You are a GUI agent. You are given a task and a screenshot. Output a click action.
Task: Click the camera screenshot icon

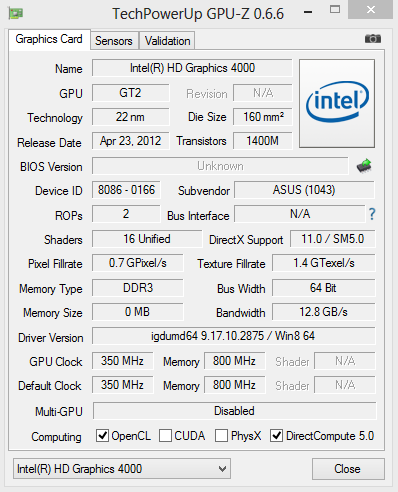373,39
